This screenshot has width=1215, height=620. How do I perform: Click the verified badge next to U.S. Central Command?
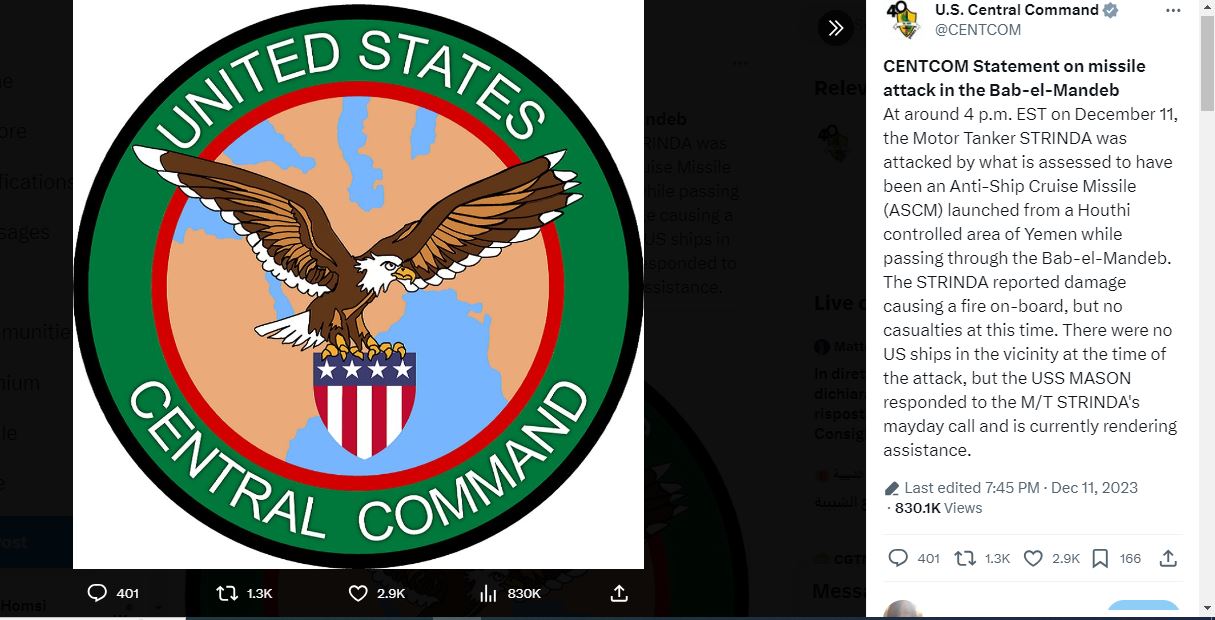(x=1111, y=10)
